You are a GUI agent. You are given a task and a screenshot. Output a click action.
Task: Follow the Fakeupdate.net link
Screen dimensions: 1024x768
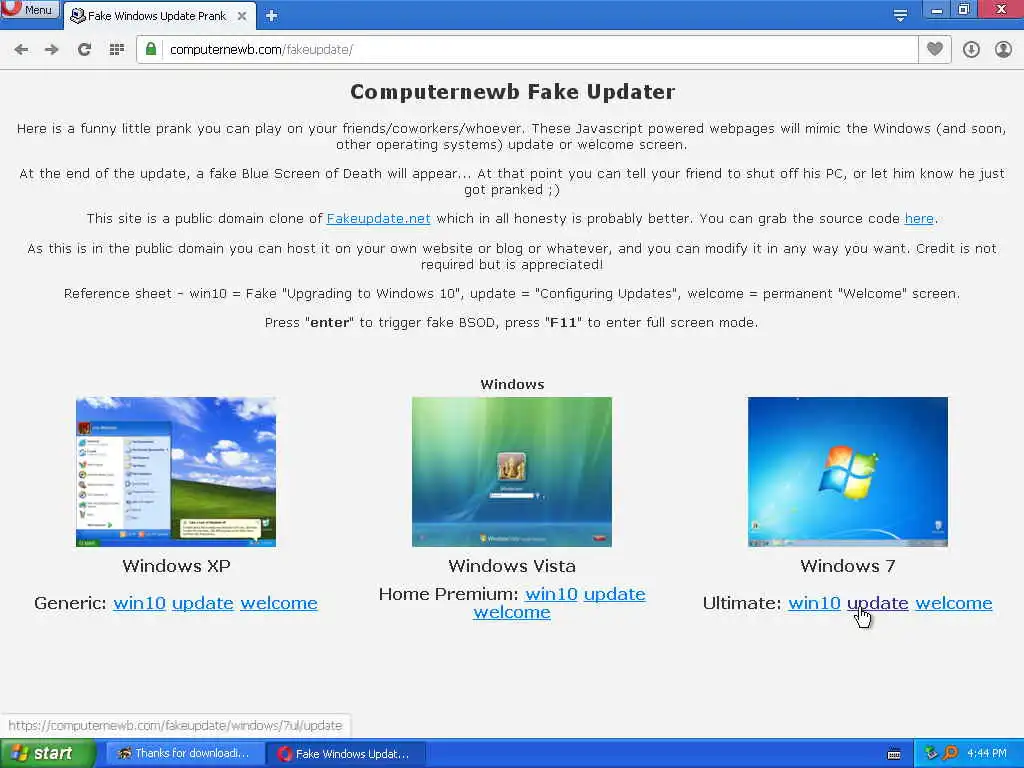click(x=378, y=219)
